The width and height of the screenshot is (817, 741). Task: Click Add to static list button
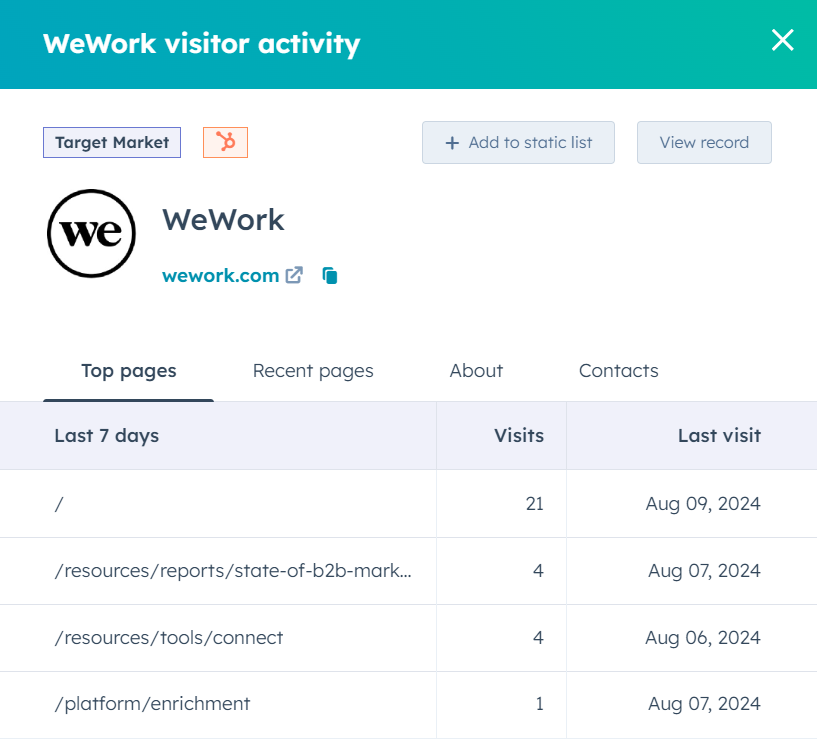(x=518, y=143)
